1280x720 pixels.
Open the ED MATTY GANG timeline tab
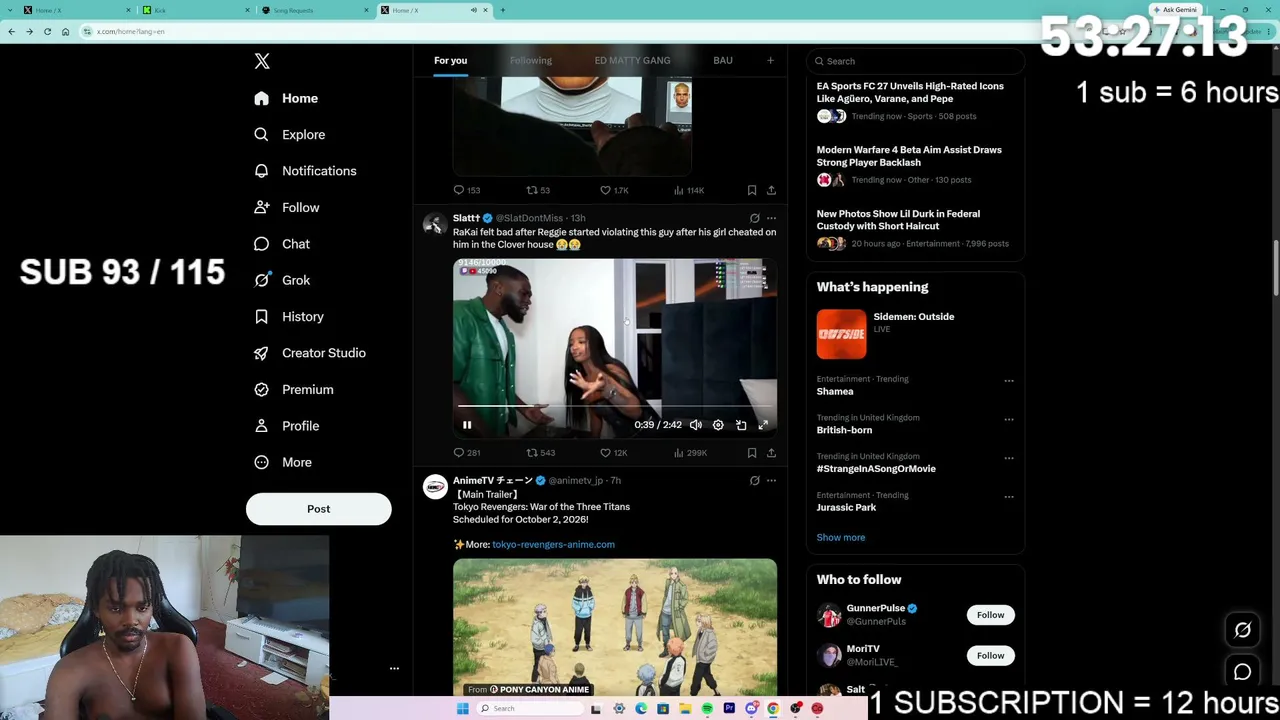coord(632,61)
